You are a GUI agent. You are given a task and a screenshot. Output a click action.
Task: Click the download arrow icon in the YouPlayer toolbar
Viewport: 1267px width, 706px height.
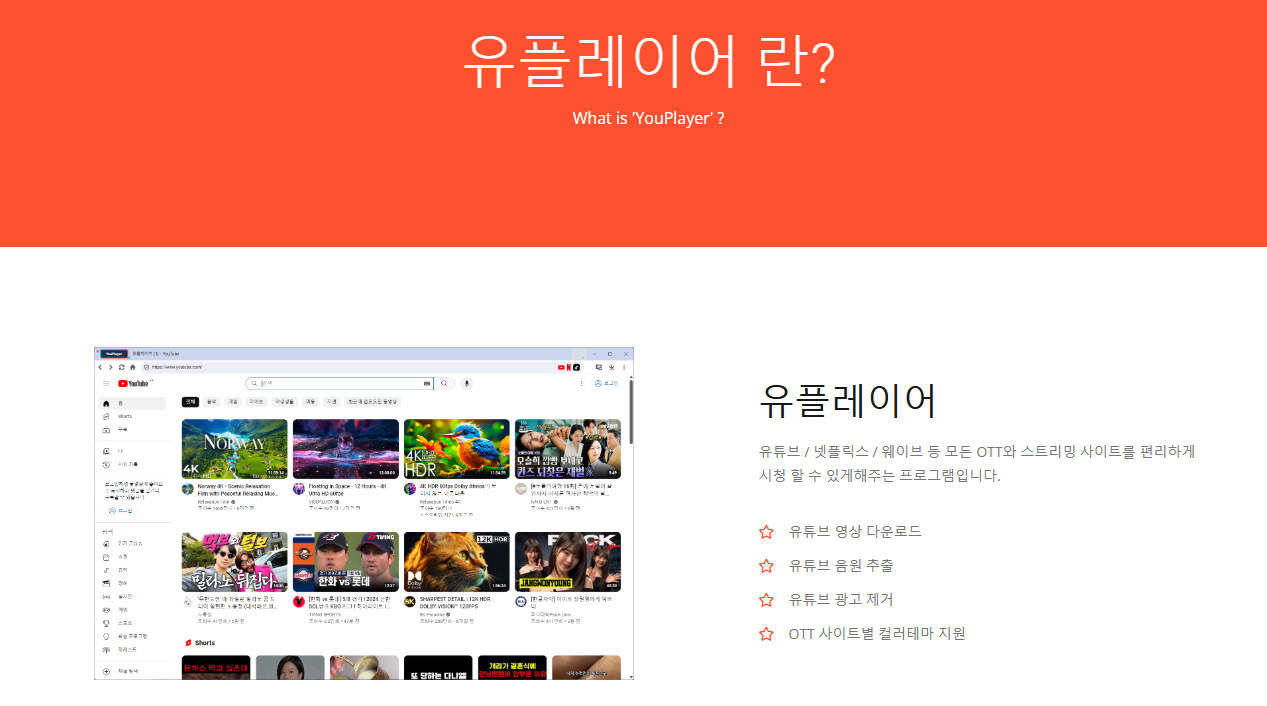pos(611,367)
